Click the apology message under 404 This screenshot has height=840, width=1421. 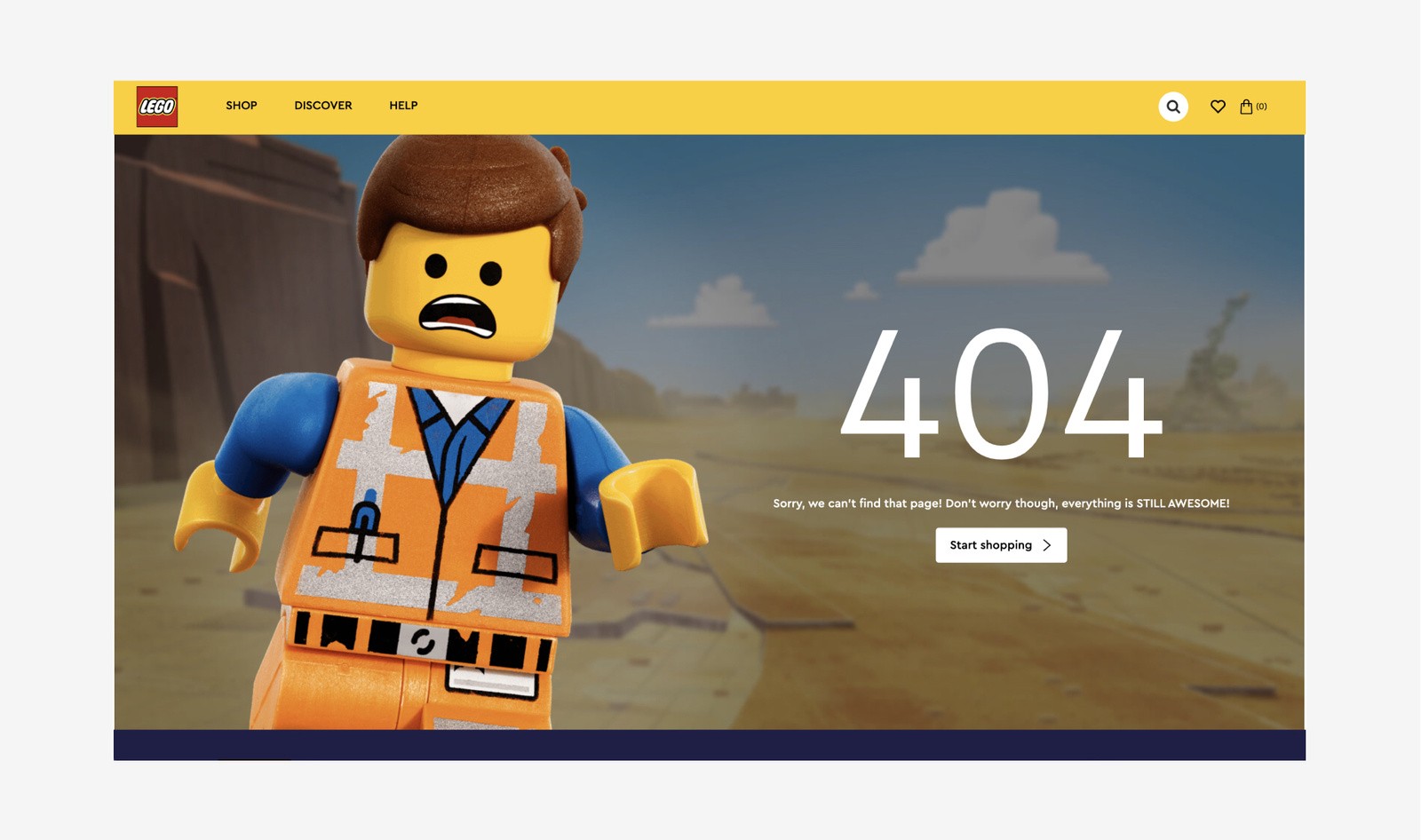[x=1001, y=502]
